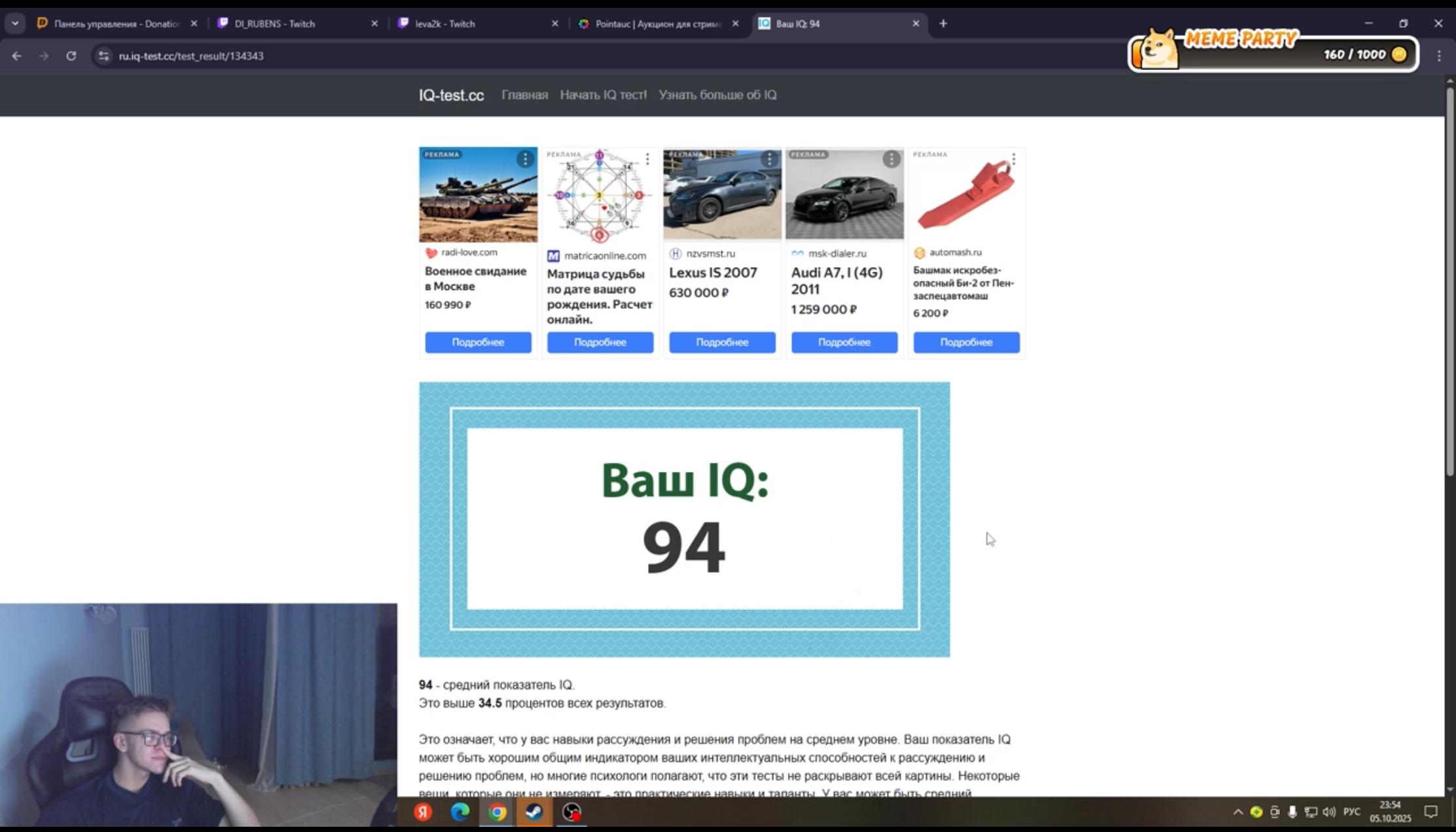
Task: Switch to the Pointauc auction tab
Action: click(655, 24)
